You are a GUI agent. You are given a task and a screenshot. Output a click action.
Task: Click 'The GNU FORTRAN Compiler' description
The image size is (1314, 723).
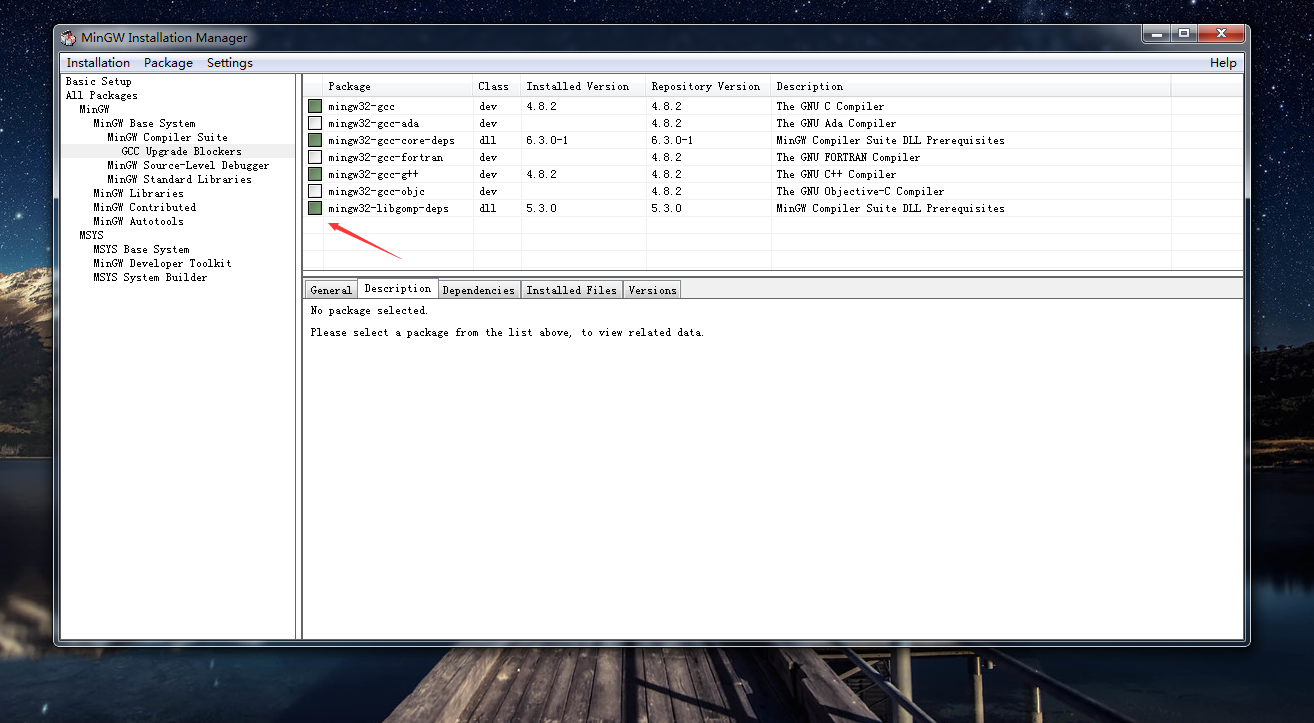point(848,157)
